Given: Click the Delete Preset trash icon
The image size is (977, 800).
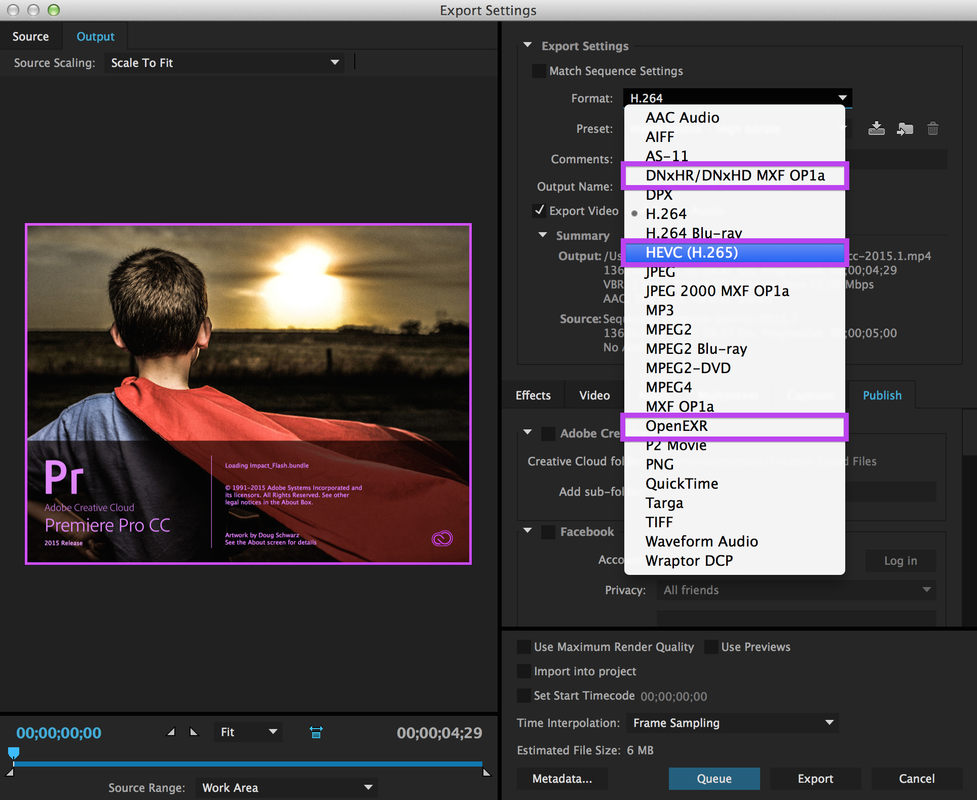Looking at the screenshot, I should (933, 128).
